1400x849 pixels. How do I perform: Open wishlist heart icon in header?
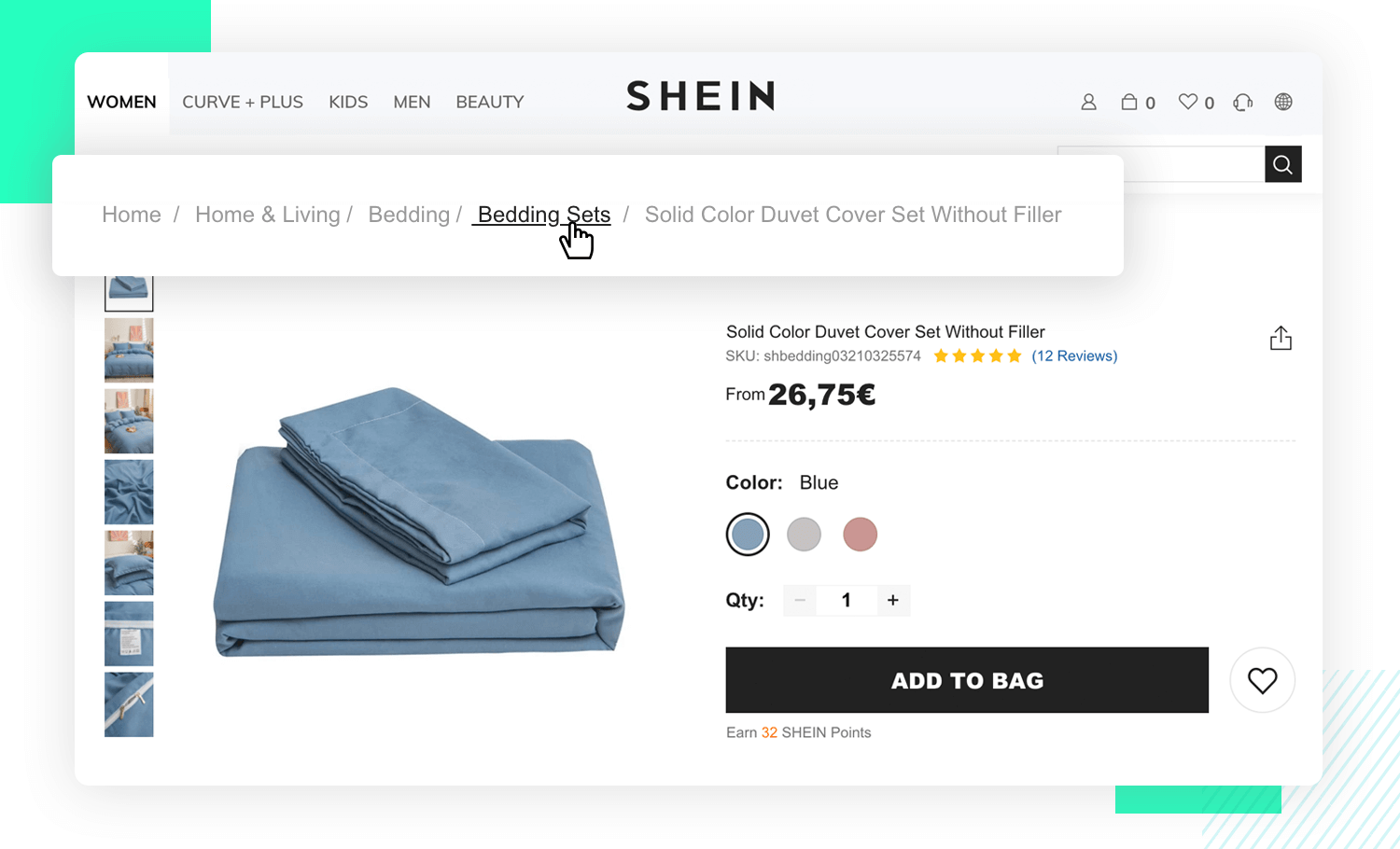point(1187,102)
